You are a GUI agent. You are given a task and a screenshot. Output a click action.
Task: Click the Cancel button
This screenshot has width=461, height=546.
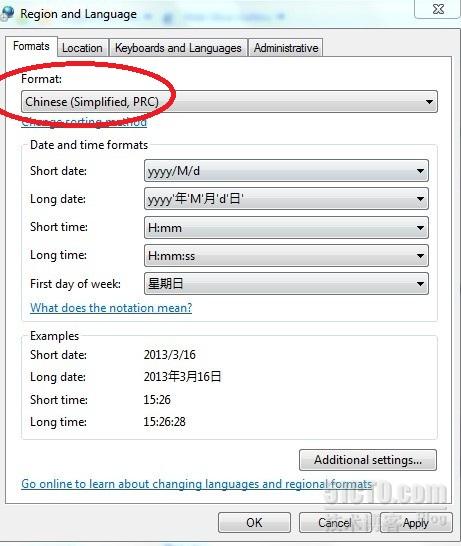point(335,522)
